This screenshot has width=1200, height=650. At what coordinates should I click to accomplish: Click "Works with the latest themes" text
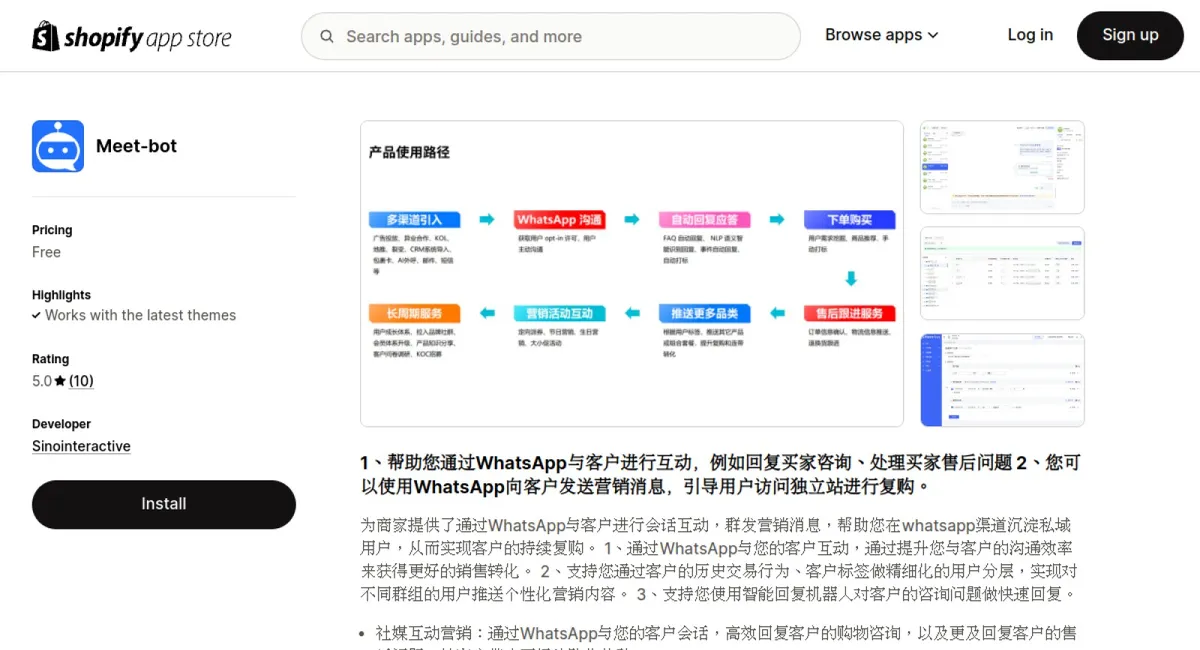[141, 315]
